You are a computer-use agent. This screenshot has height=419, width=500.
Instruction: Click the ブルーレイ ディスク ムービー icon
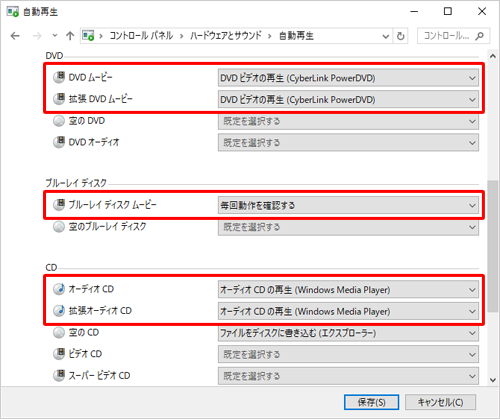click(x=59, y=205)
